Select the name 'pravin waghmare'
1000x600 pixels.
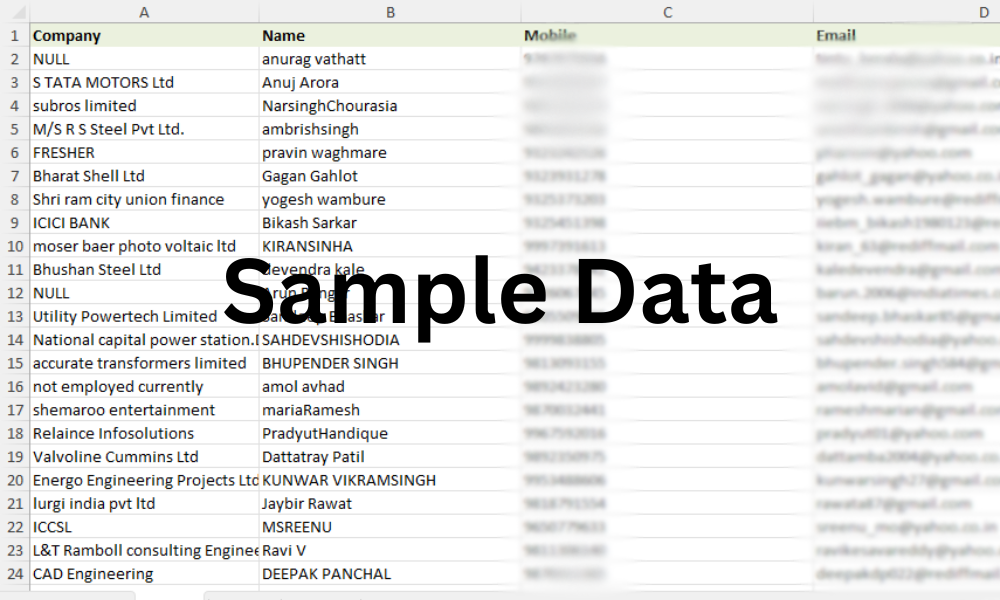pyautogui.click(x=390, y=152)
